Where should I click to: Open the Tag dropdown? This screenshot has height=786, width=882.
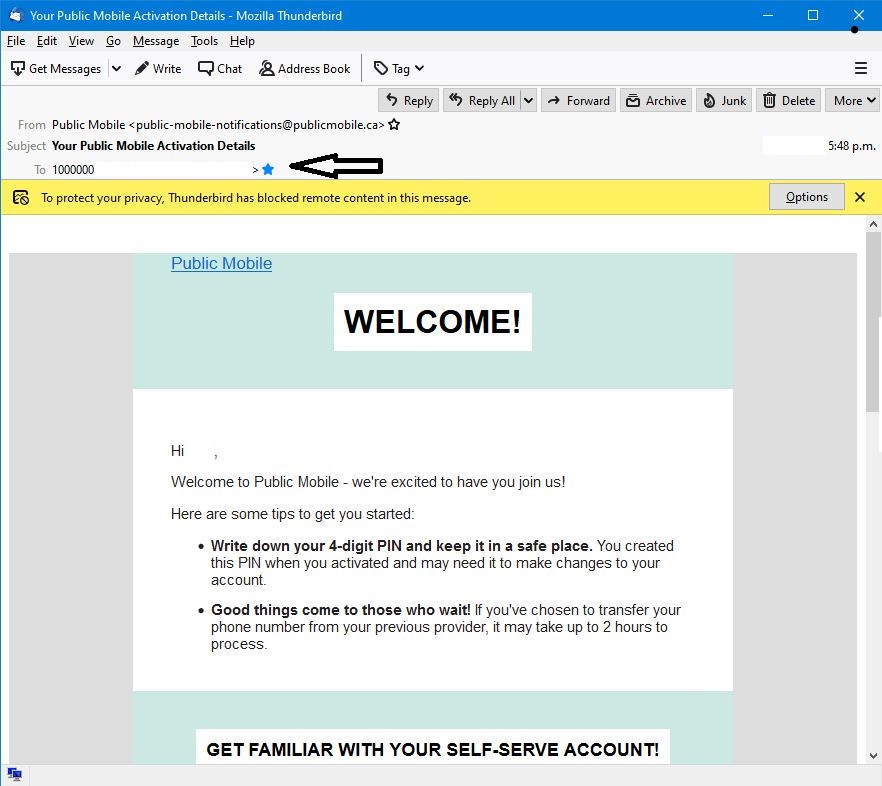pos(399,69)
